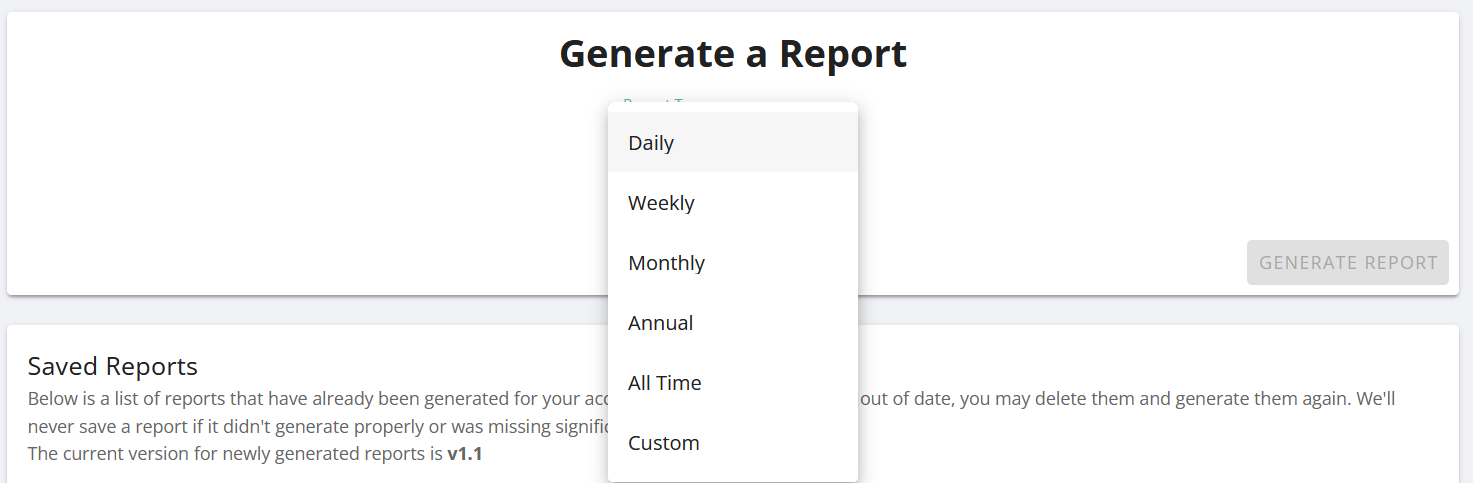Select the Custom report type
1473x483 pixels.
(x=732, y=442)
